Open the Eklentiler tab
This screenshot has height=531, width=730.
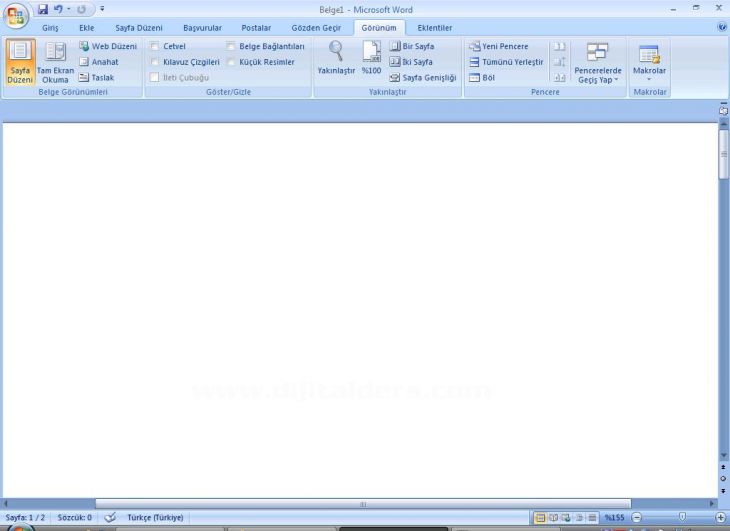[435, 28]
